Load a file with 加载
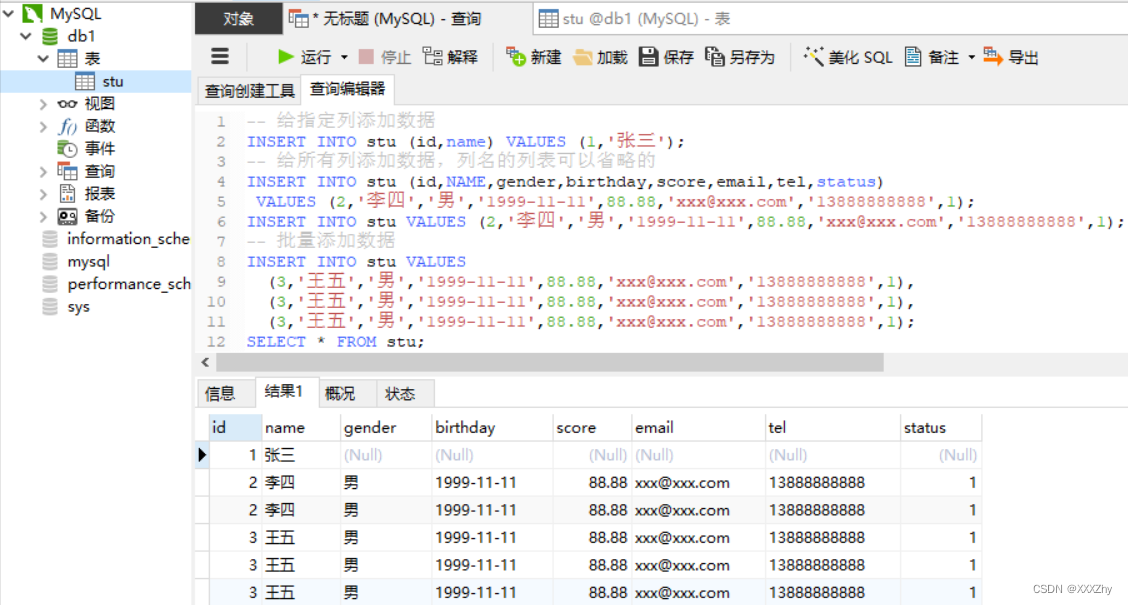This screenshot has width=1128, height=605. point(601,57)
